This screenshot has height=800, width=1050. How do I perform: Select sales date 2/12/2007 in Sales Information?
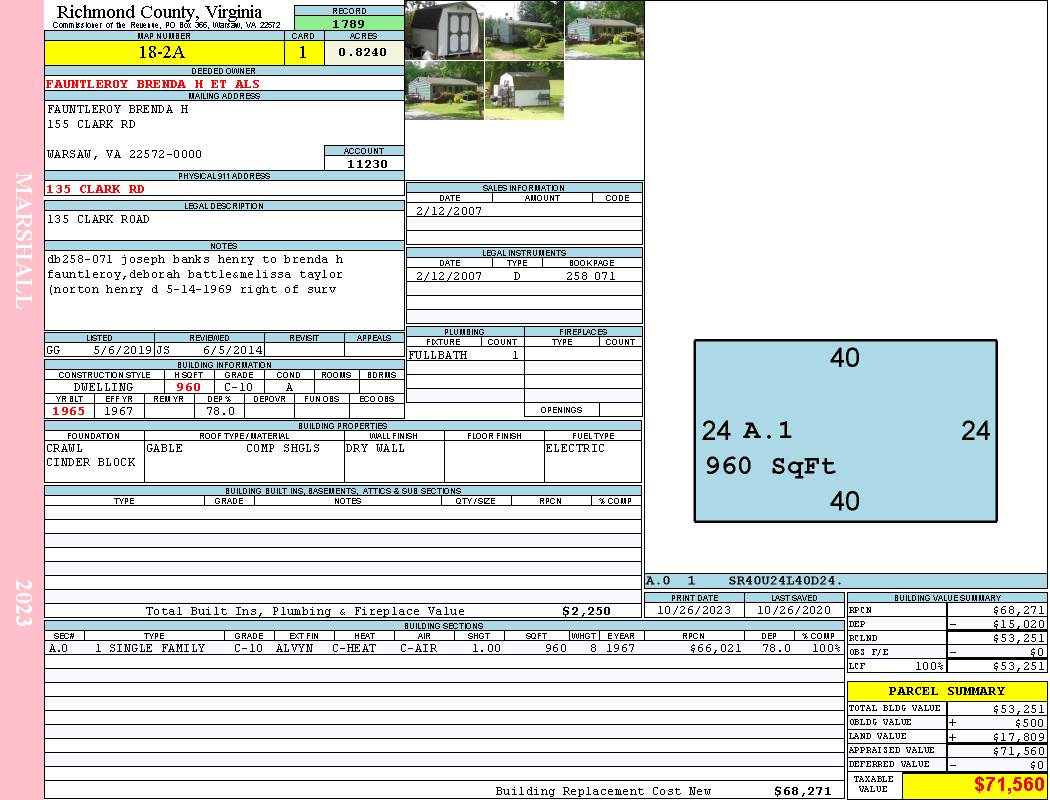tap(449, 211)
